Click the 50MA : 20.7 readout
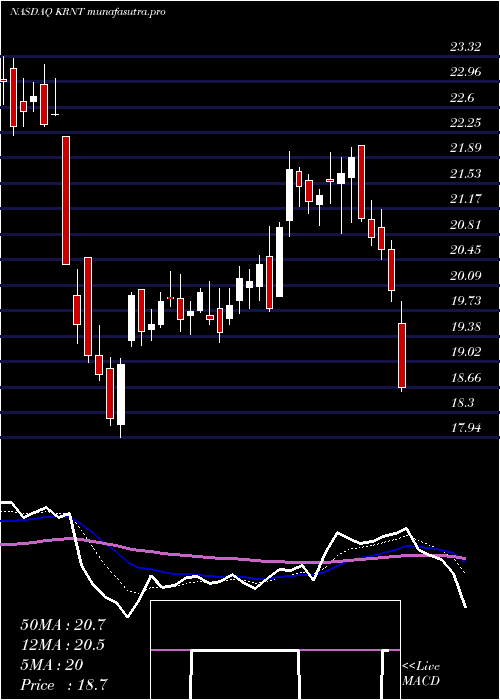The height and width of the screenshot is (700, 500). [63, 625]
